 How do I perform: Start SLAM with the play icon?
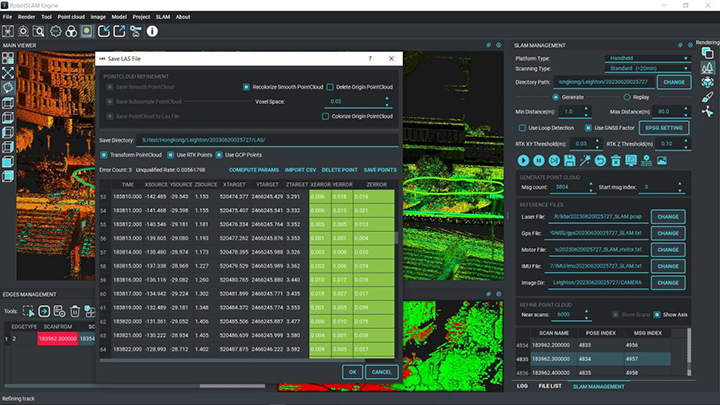click(523, 160)
